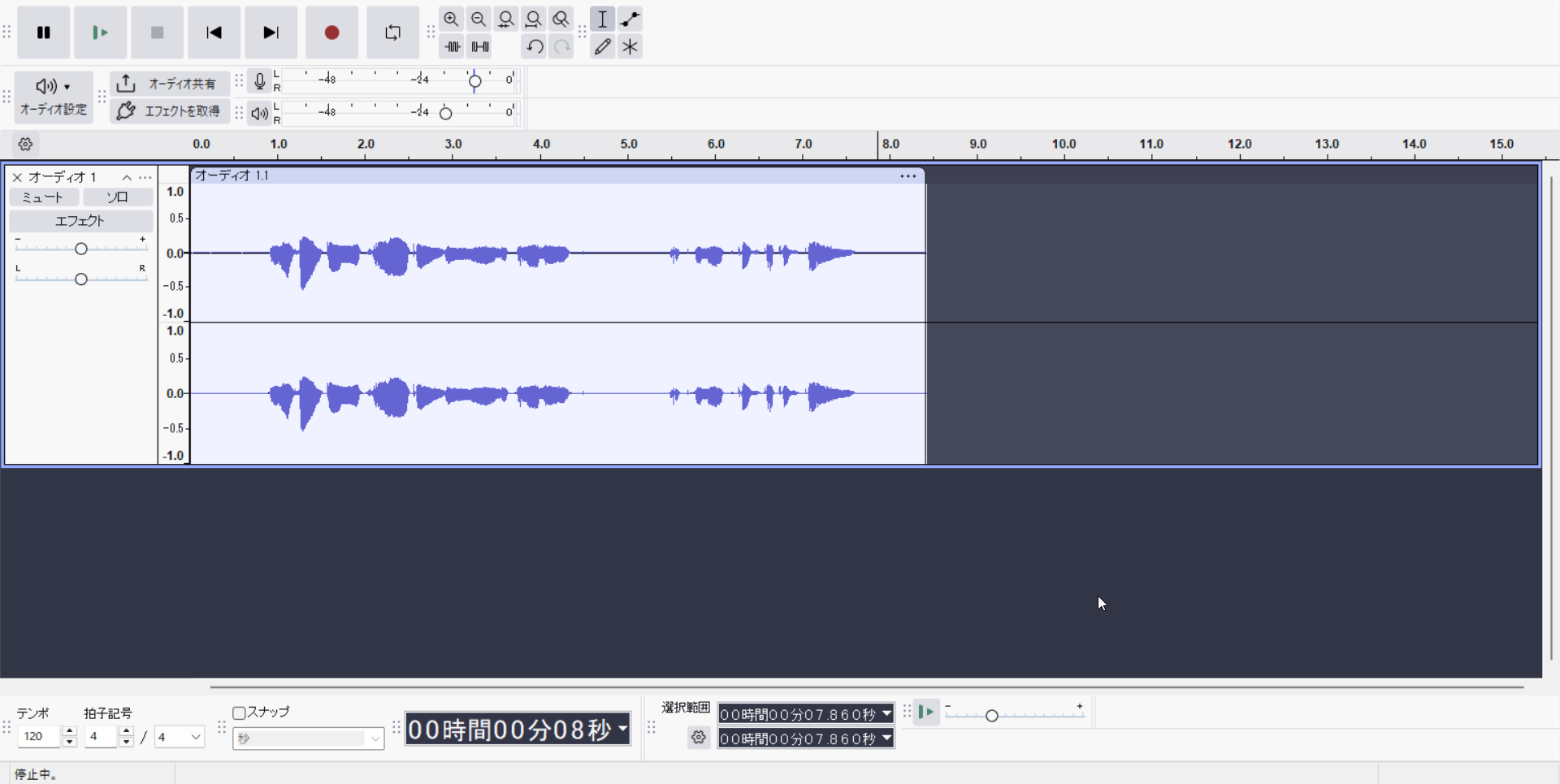1560x784 pixels.
Task: Click the track pan slider knob
Action: pos(81,279)
